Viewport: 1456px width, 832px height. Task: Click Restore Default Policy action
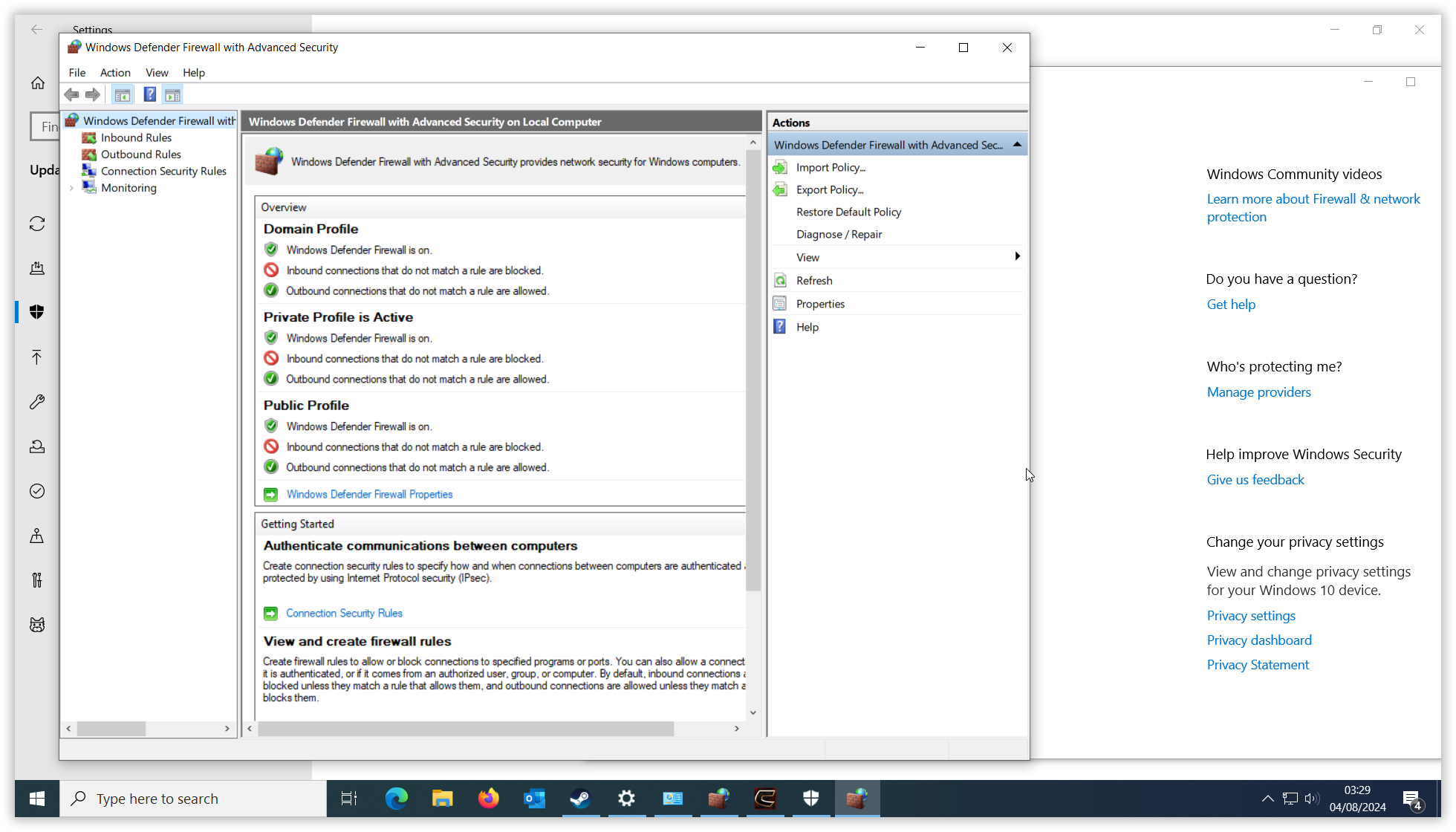[848, 212]
